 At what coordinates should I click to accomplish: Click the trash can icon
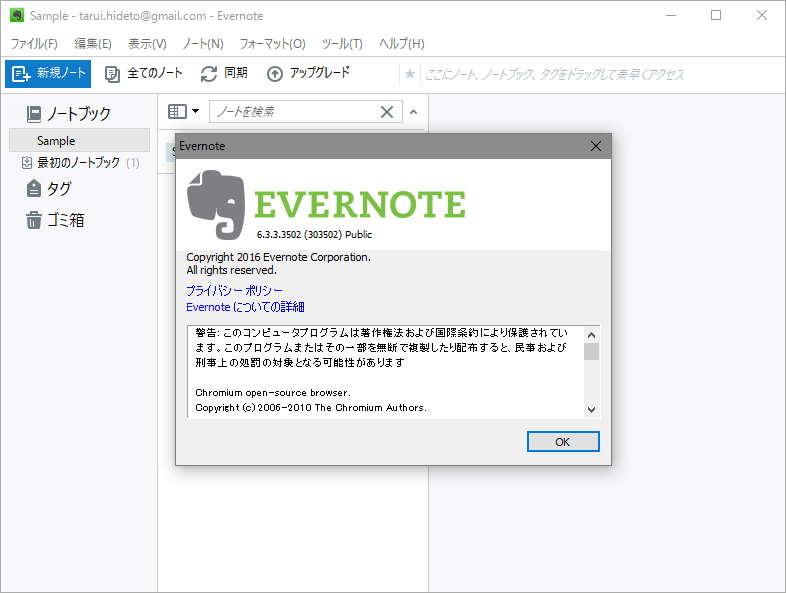tap(34, 220)
